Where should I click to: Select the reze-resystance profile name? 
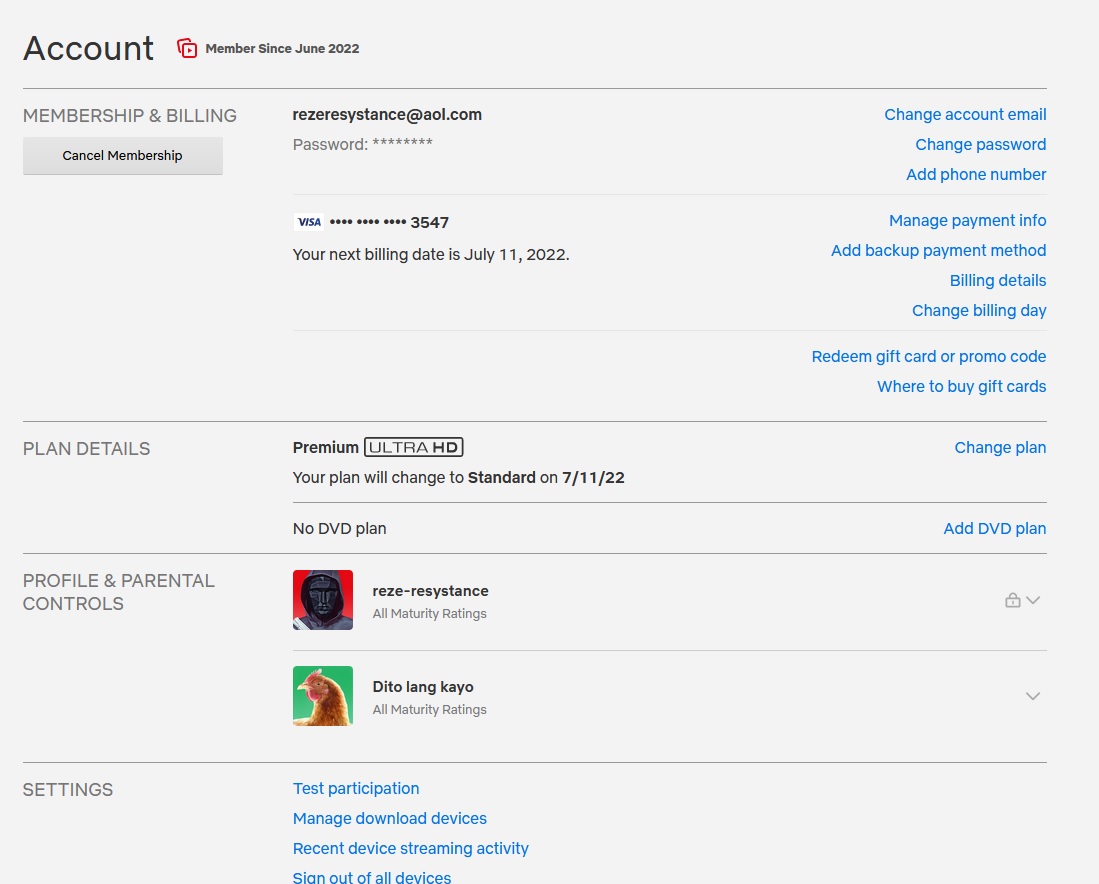[x=430, y=591]
